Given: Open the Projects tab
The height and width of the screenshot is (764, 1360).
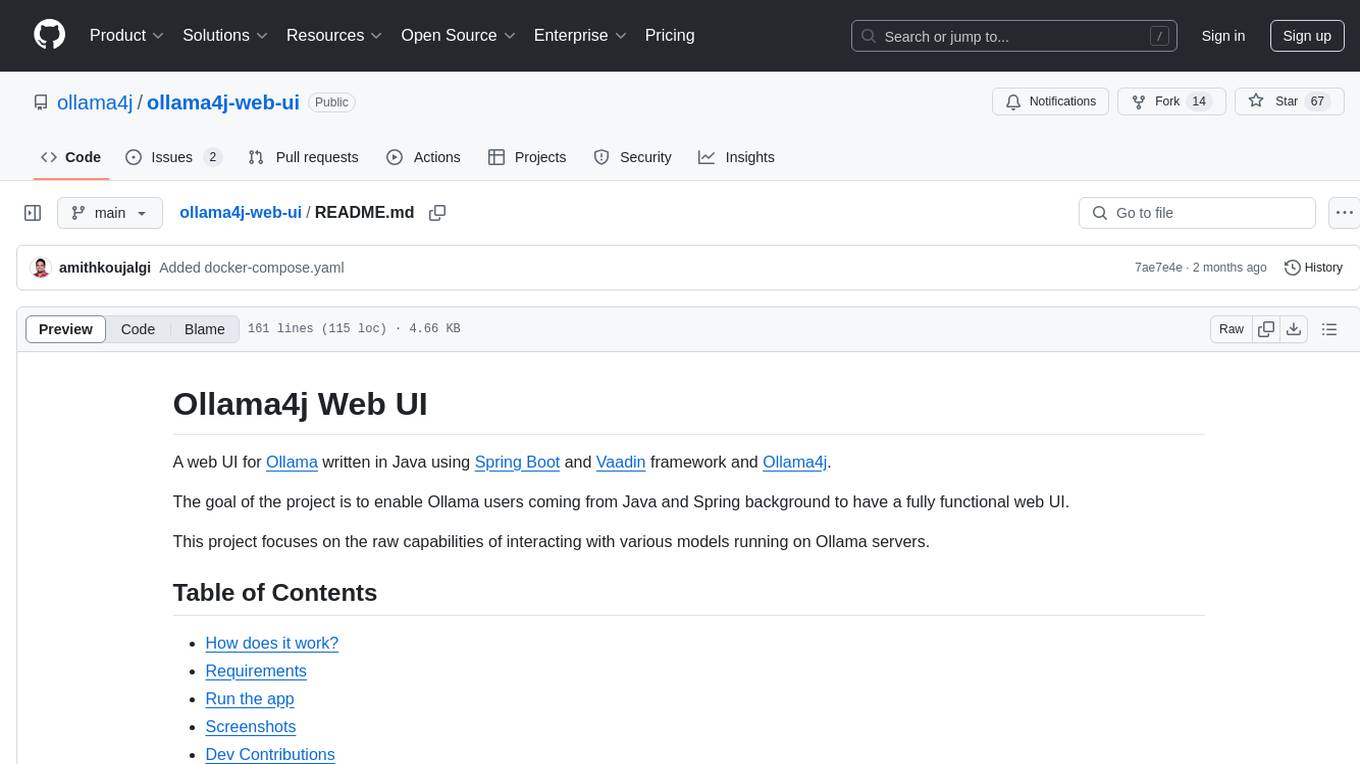Looking at the screenshot, I should point(527,157).
